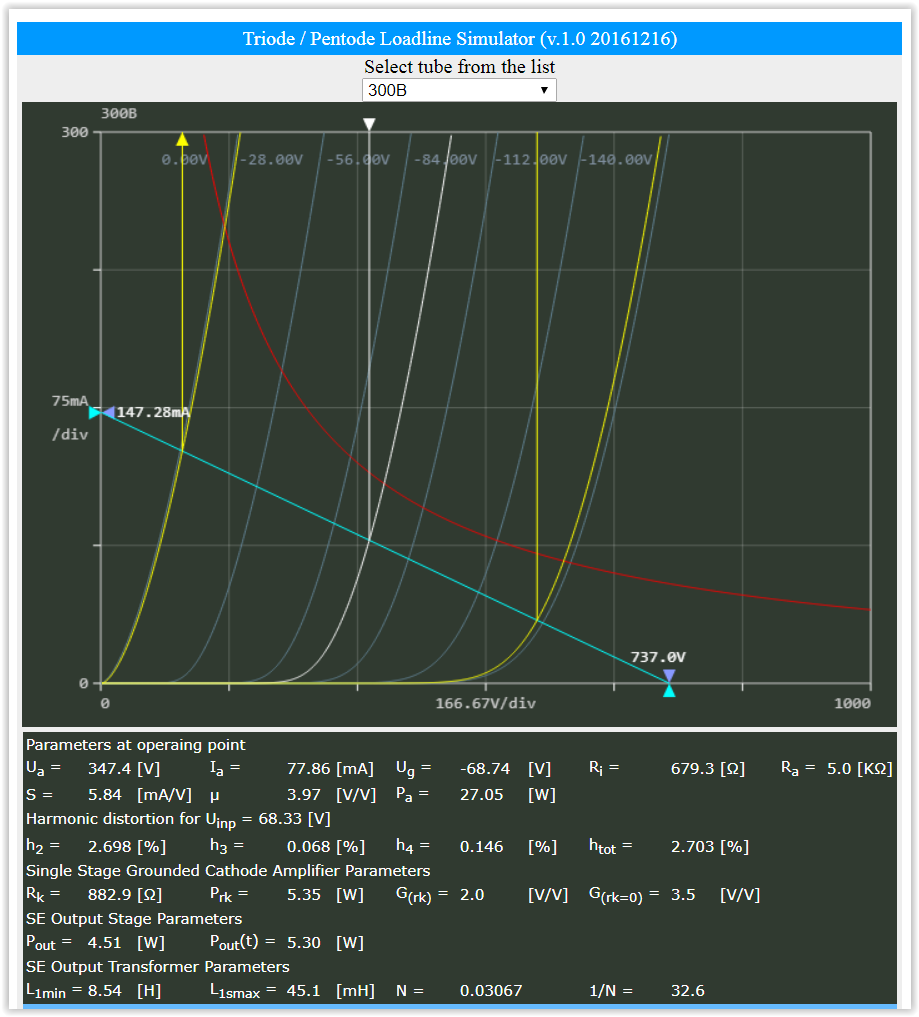Image resolution: width=919 pixels, height=1017 pixels.
Task: Click the -28.00V grid curve label
Action: tap(271, 160)
